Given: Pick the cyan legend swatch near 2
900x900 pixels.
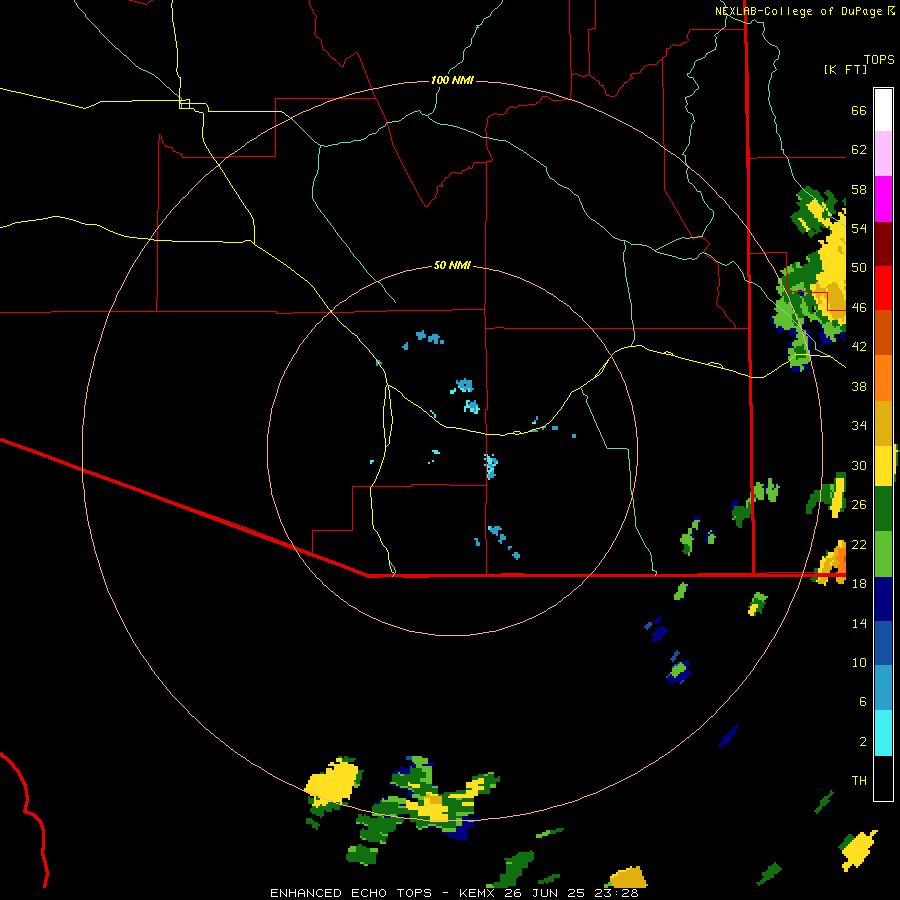Looking at the screenshot, I should point(883,733).
